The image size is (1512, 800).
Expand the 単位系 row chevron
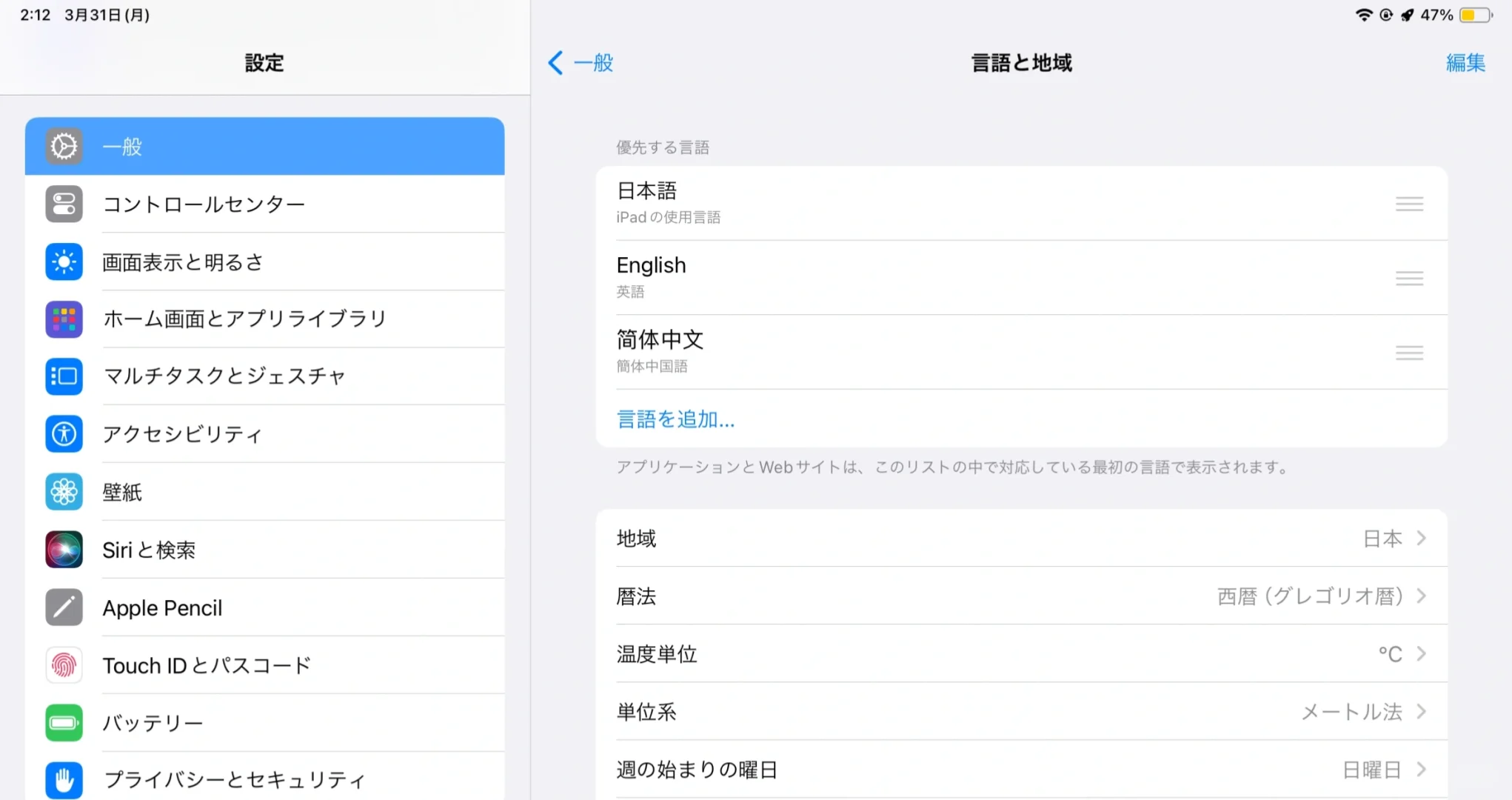click(1421, 712)
